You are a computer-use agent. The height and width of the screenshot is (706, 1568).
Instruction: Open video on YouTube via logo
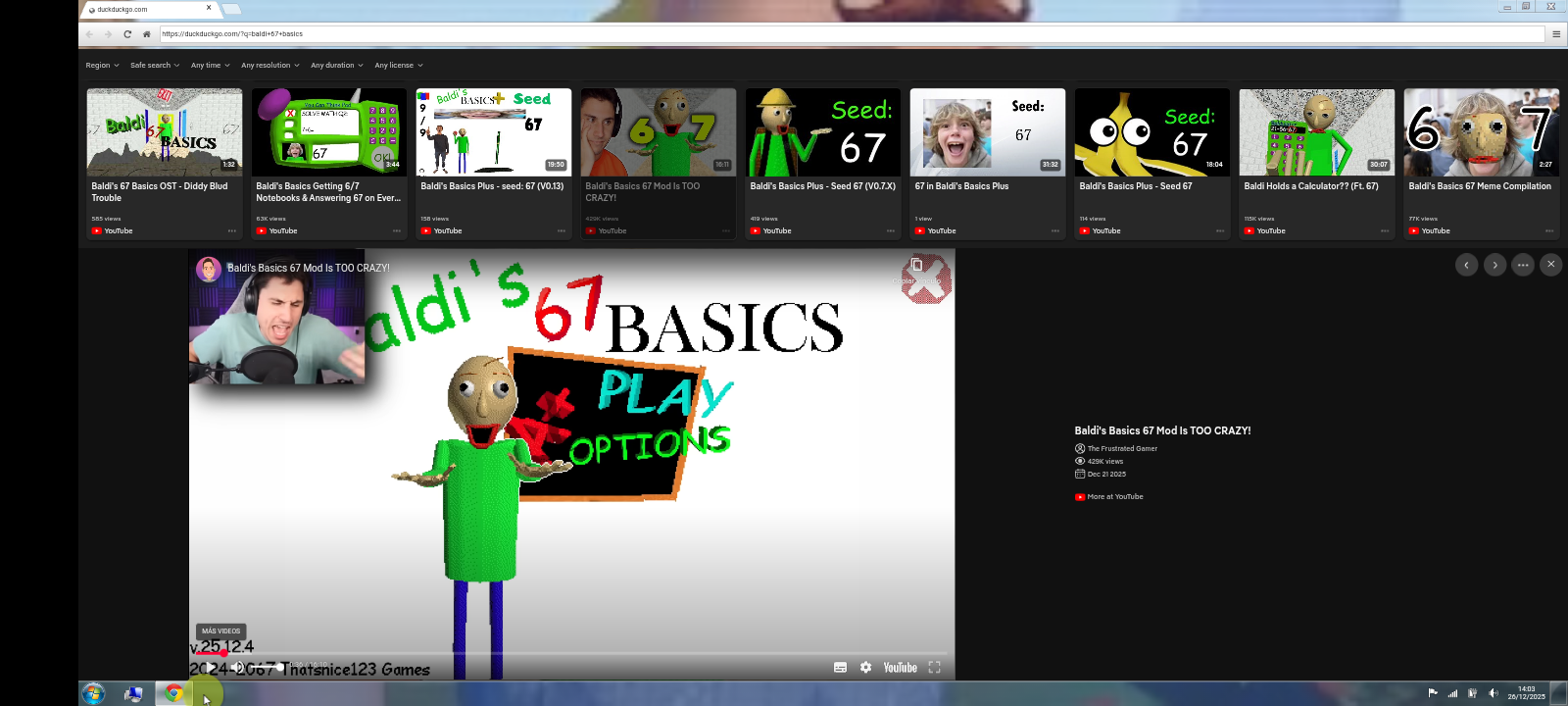pyautogui.click(x=901, y=668)
